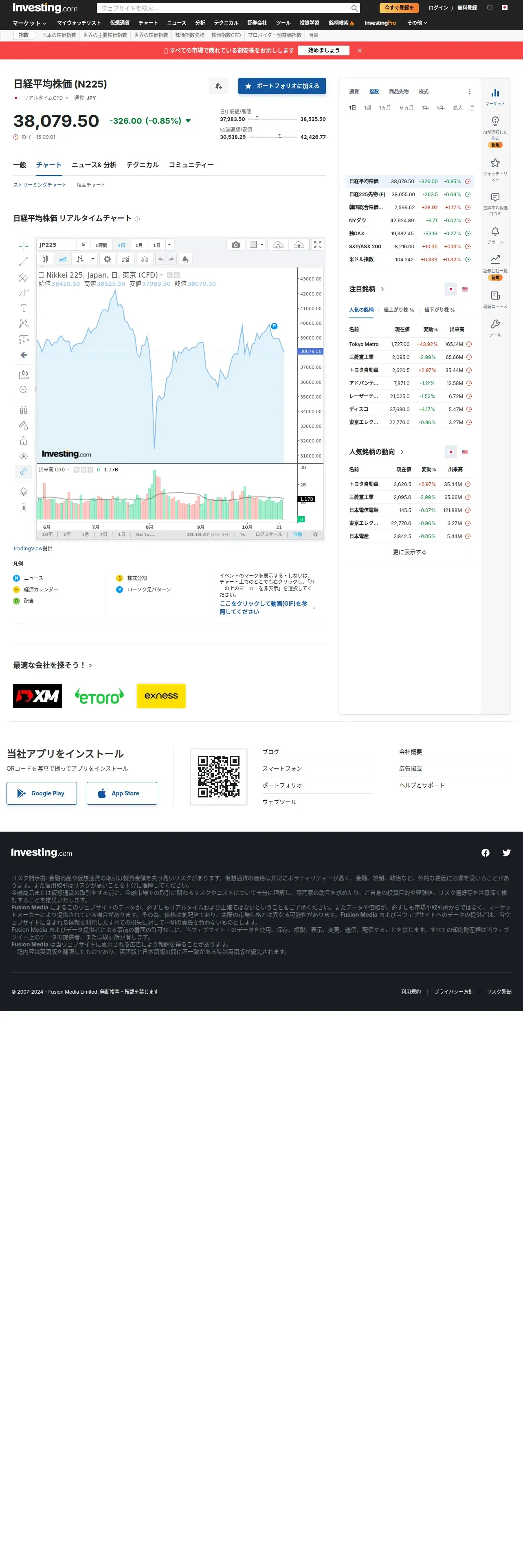This screenshot has width=523, height=1568.
Task: Expand the chart style dropdown arrow
Action: 92,259
